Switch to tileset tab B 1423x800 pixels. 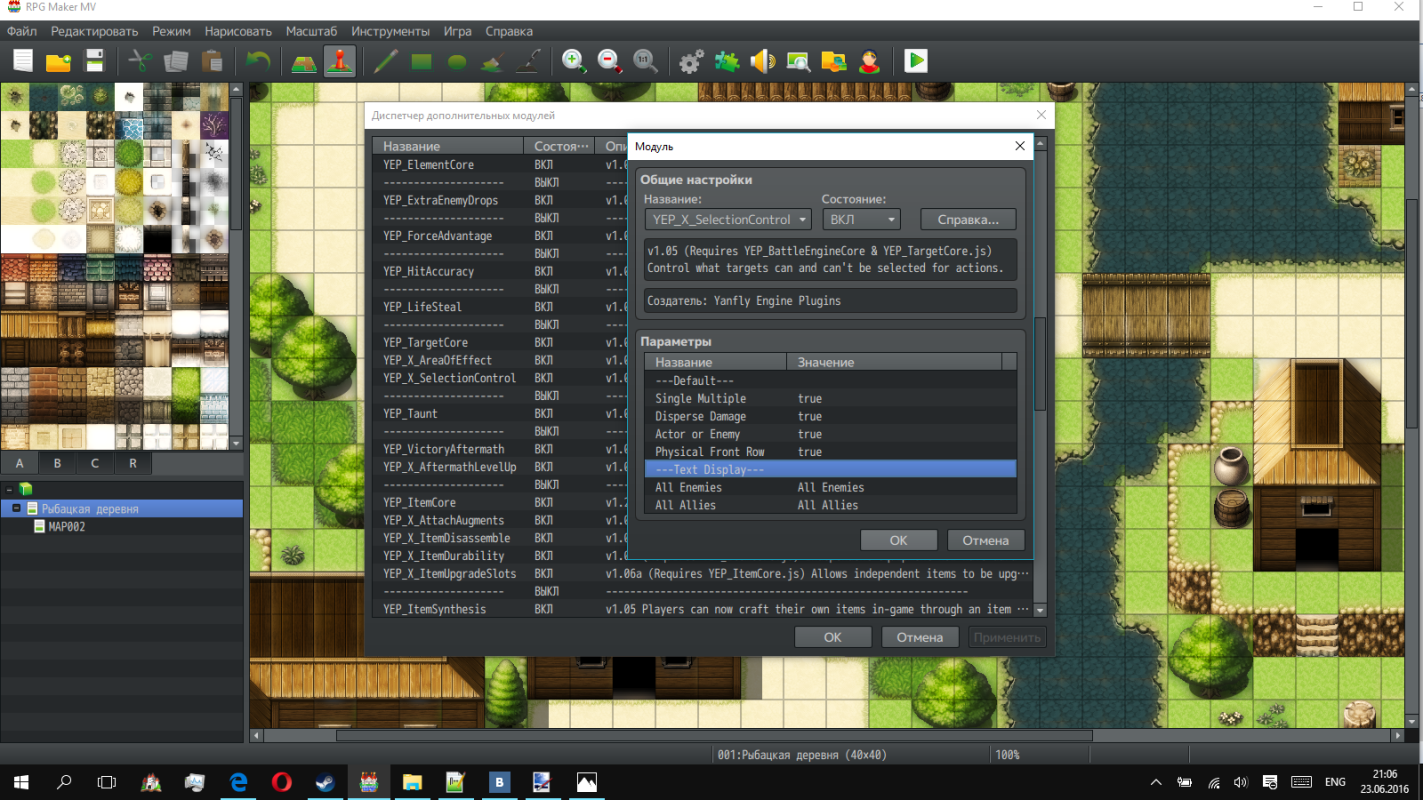pos(58,463)
